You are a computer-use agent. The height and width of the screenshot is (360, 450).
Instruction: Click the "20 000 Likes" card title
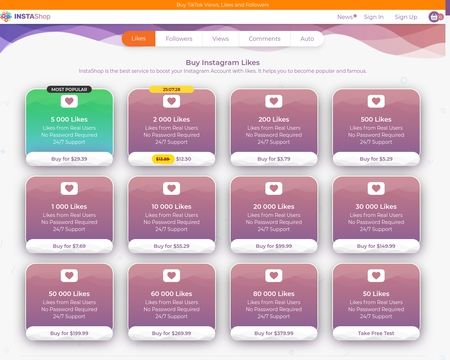274,207
